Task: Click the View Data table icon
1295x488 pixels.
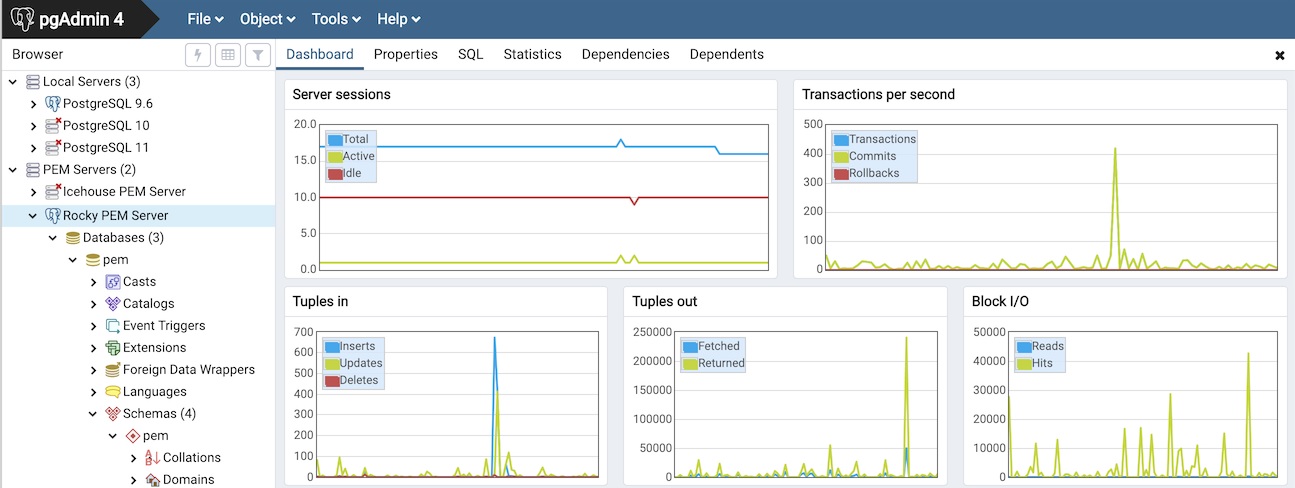Action: pos(228,55)
